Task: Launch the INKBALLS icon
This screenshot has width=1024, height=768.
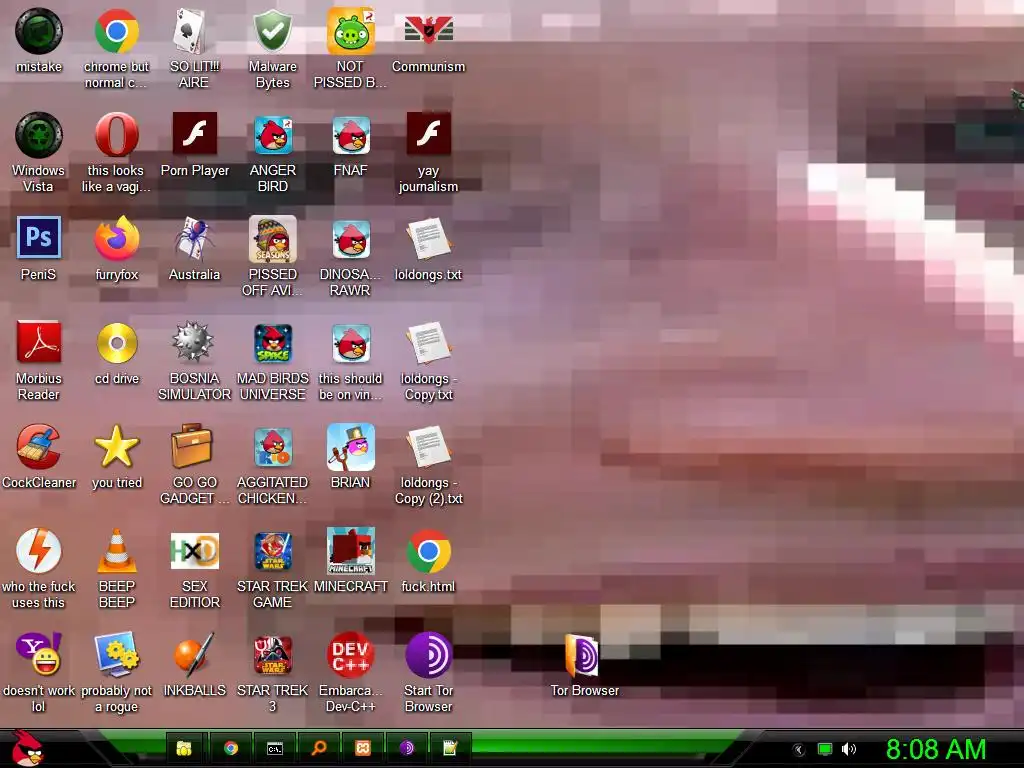Action: pyautogui.click(x=194, y=654)
